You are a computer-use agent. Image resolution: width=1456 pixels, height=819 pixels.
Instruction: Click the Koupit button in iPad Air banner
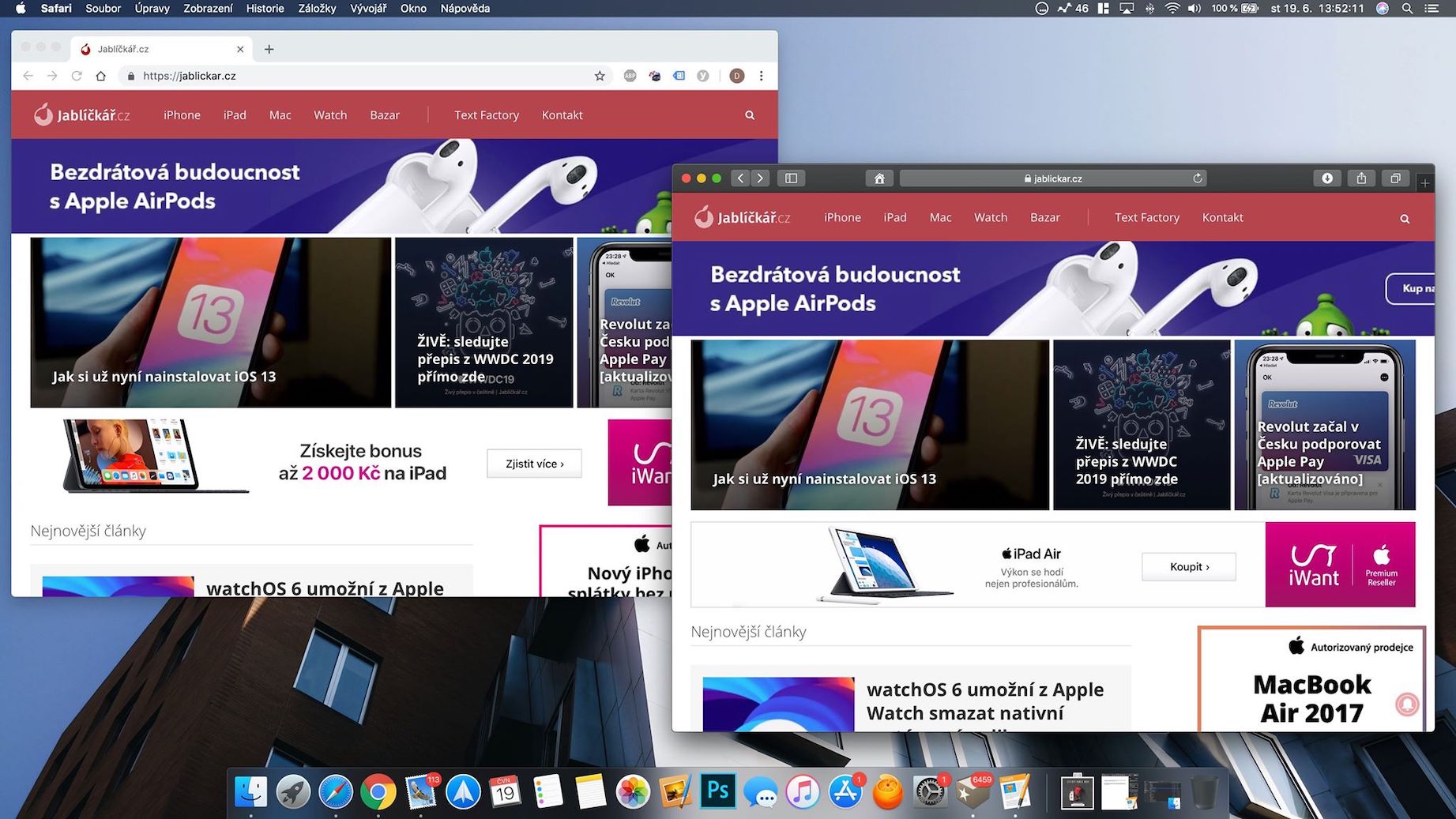(1188, 566)
